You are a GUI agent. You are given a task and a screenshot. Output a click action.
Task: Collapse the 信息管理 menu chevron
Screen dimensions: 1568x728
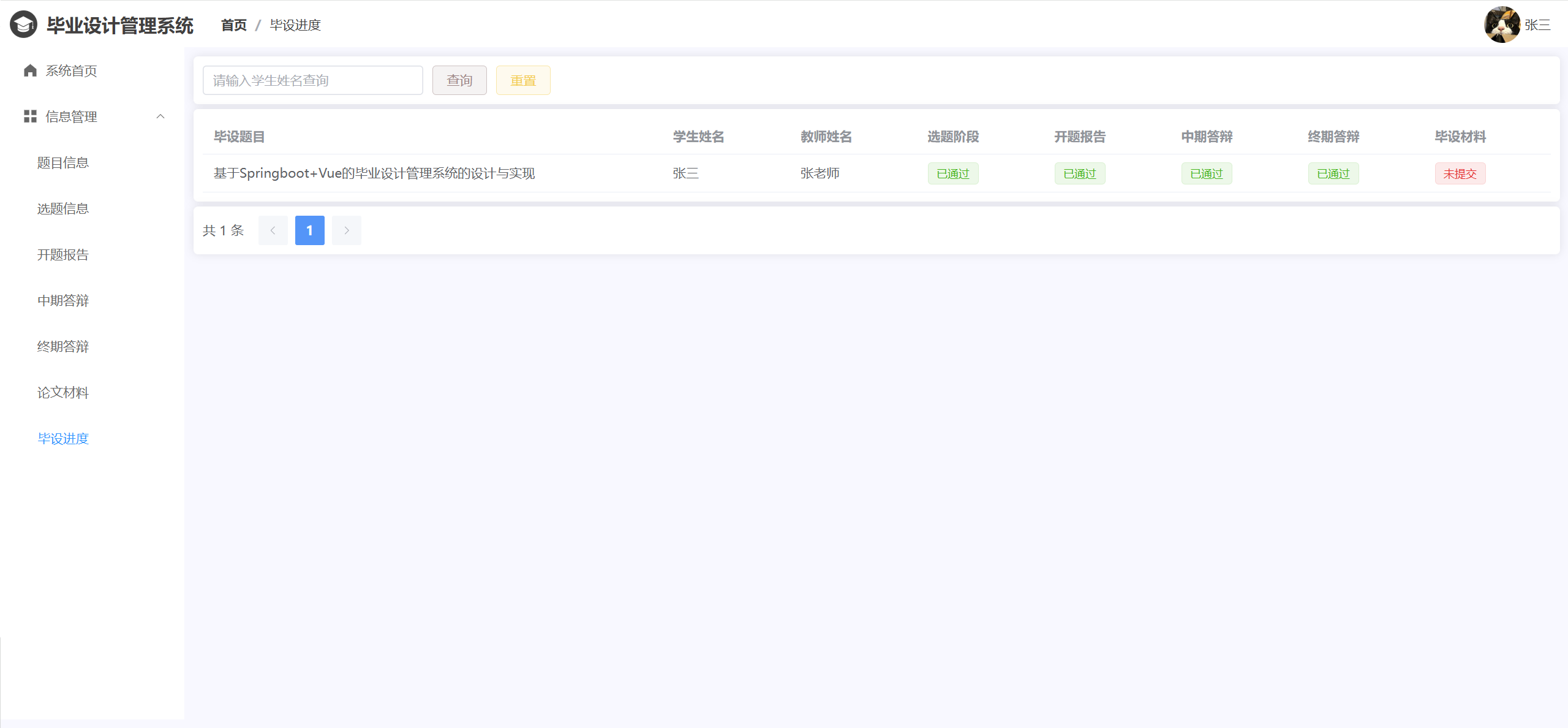tap(160, 116)
